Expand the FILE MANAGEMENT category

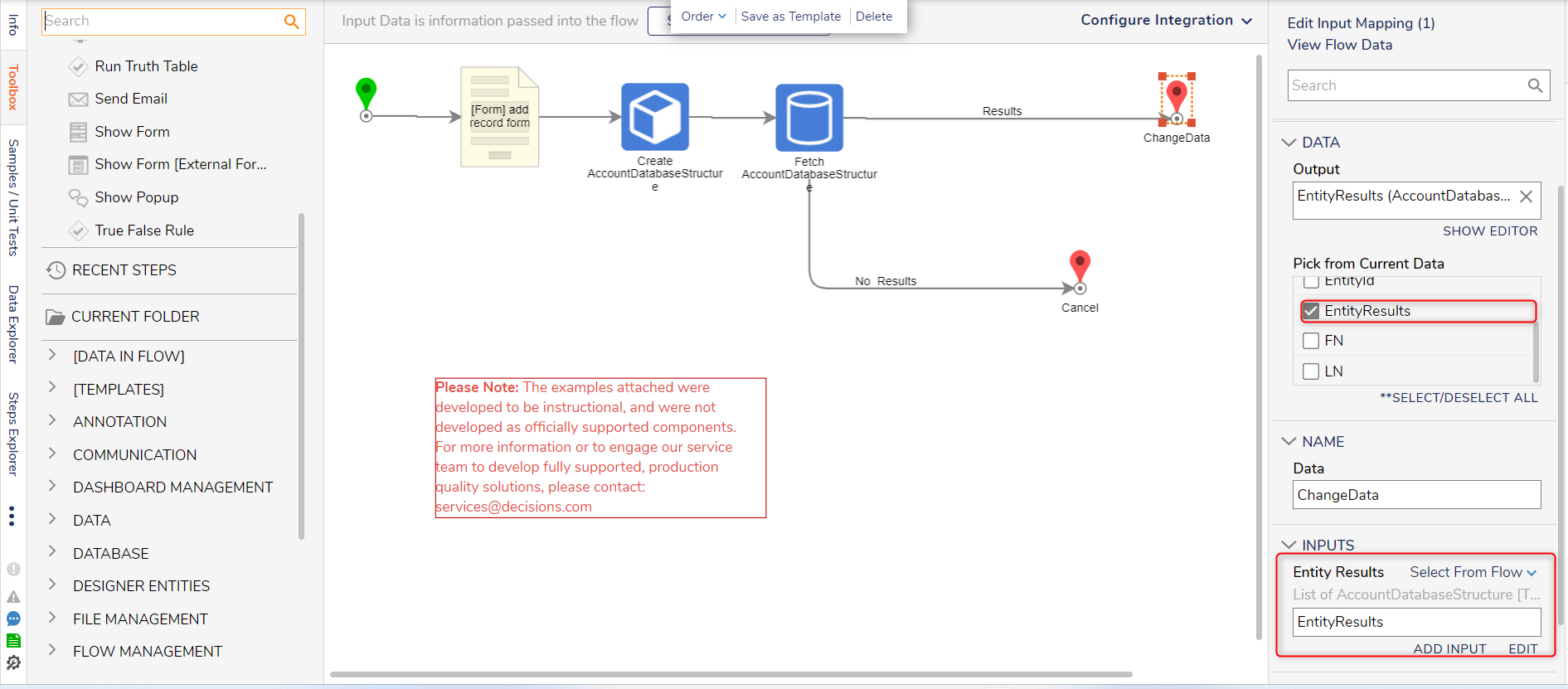click(52, 617)
